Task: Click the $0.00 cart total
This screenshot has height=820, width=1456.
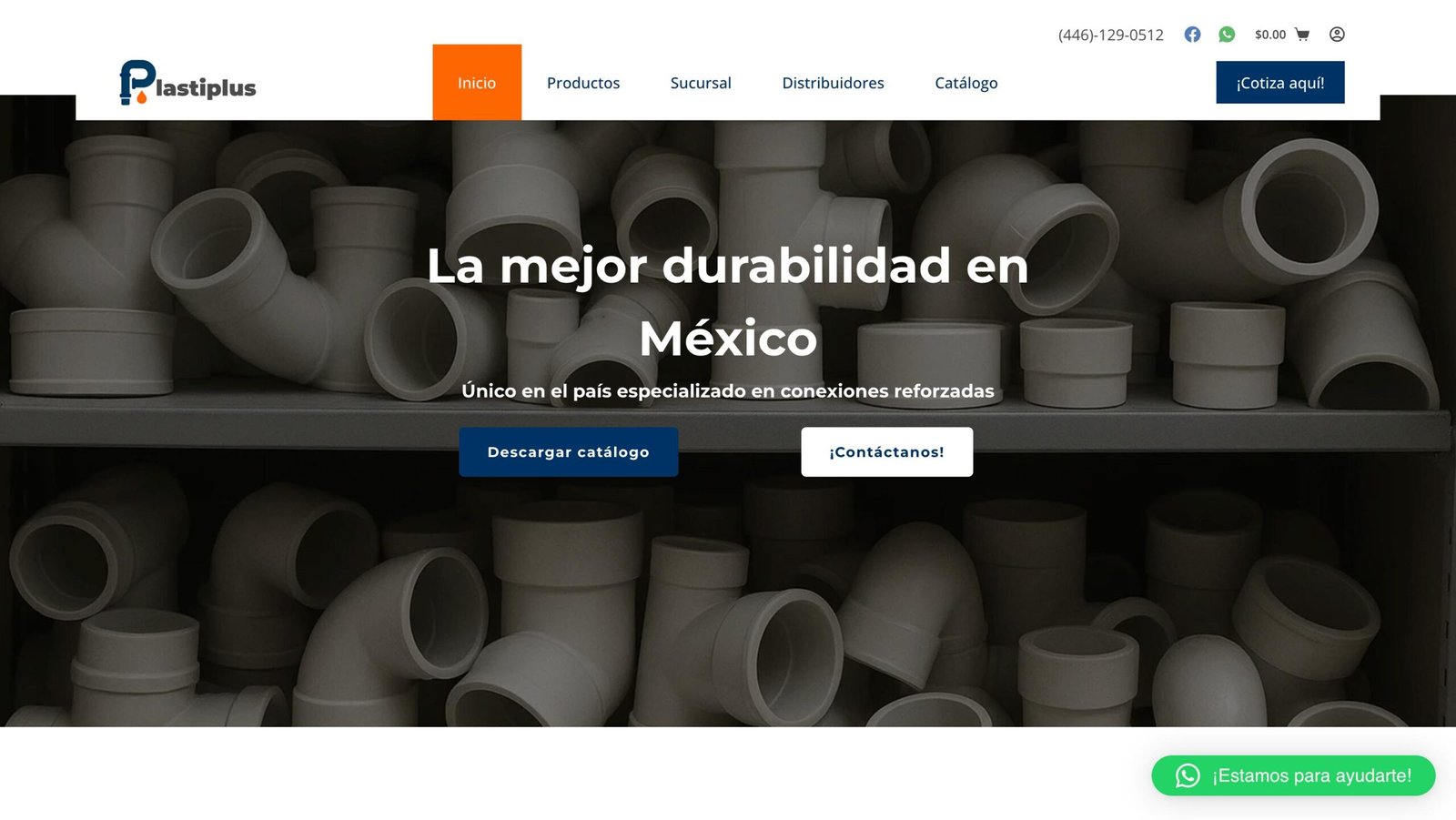Action: 1269,35
